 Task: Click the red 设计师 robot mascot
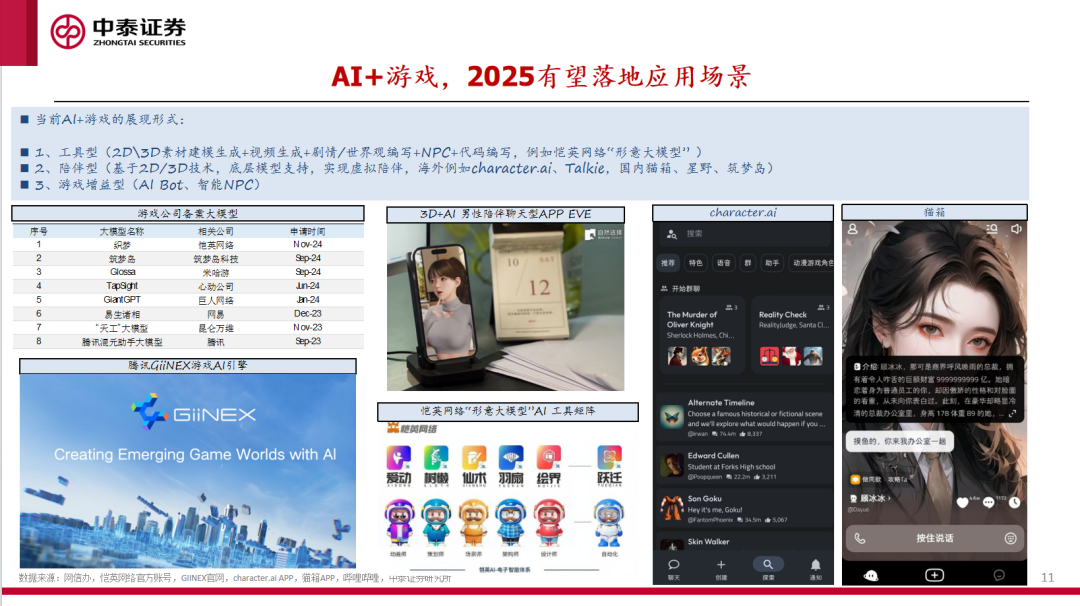[548, 523]
